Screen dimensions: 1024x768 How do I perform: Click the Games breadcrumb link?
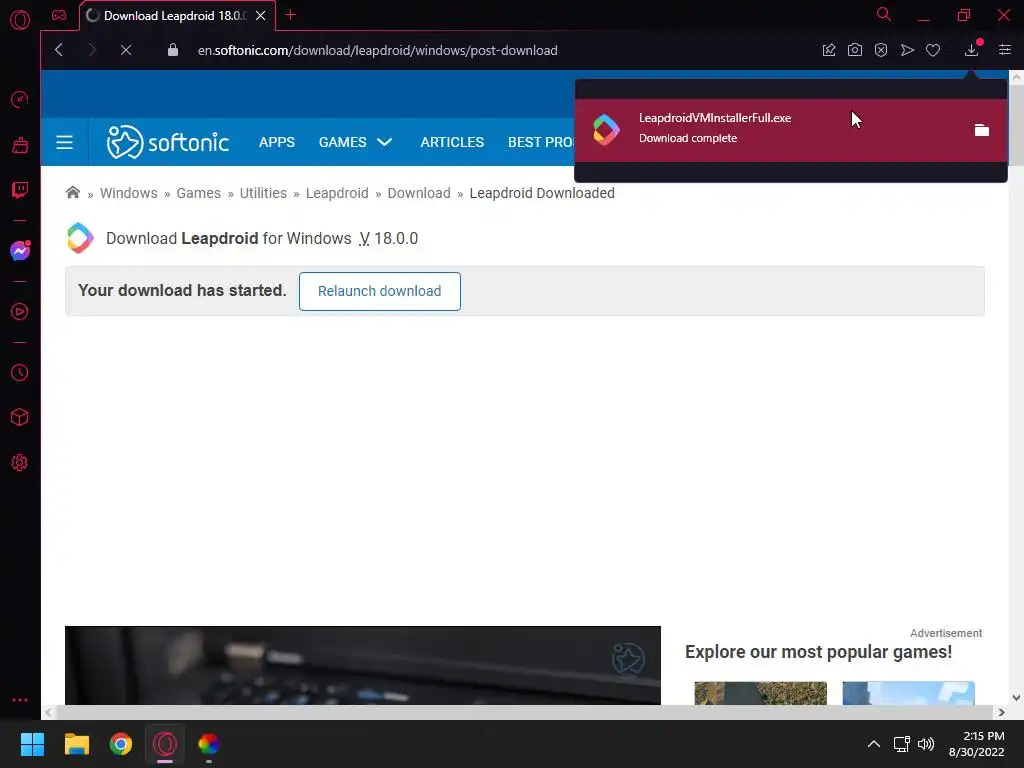(199, 193)
